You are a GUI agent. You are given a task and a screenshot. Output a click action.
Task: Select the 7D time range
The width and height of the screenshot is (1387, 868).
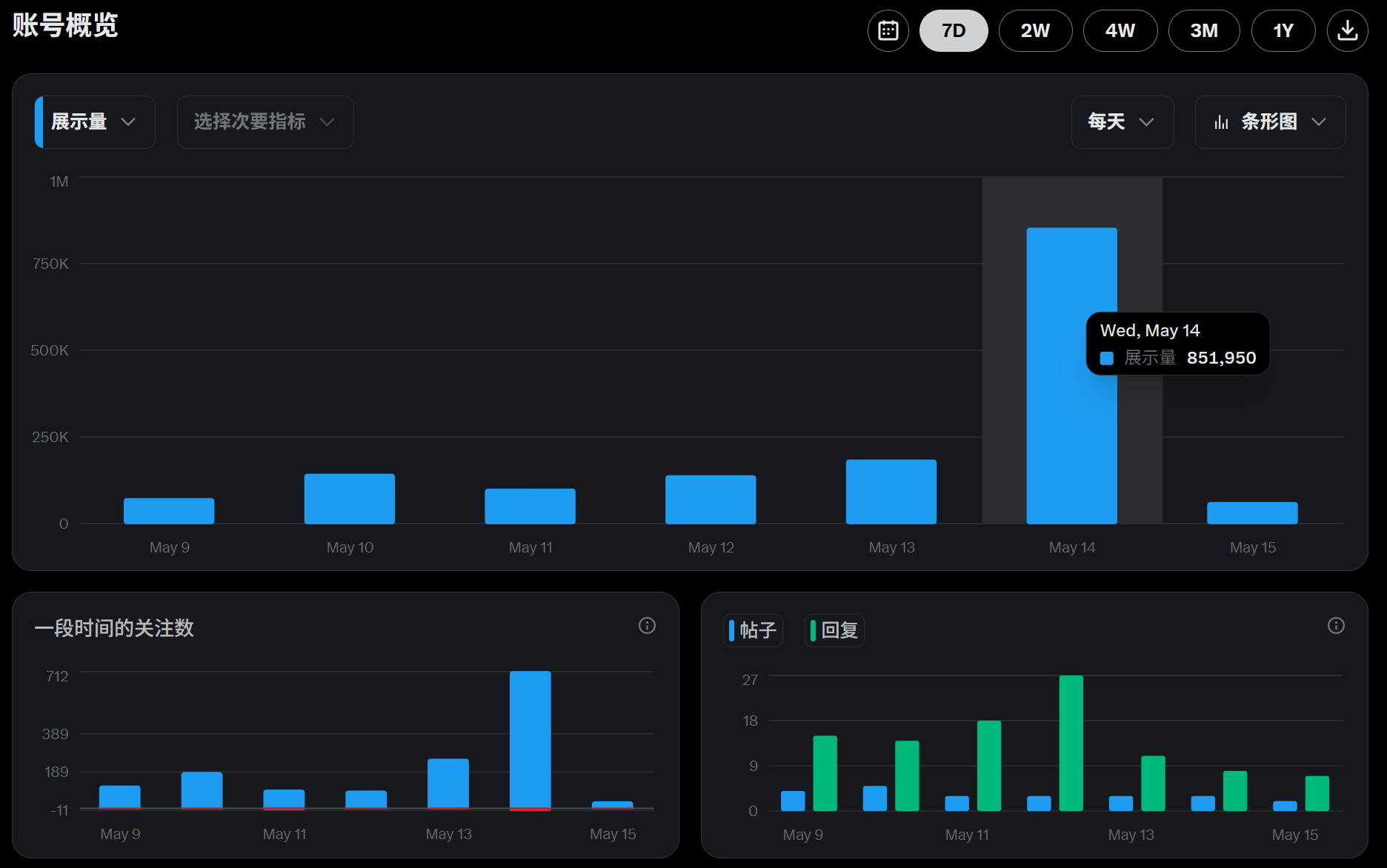954,31
